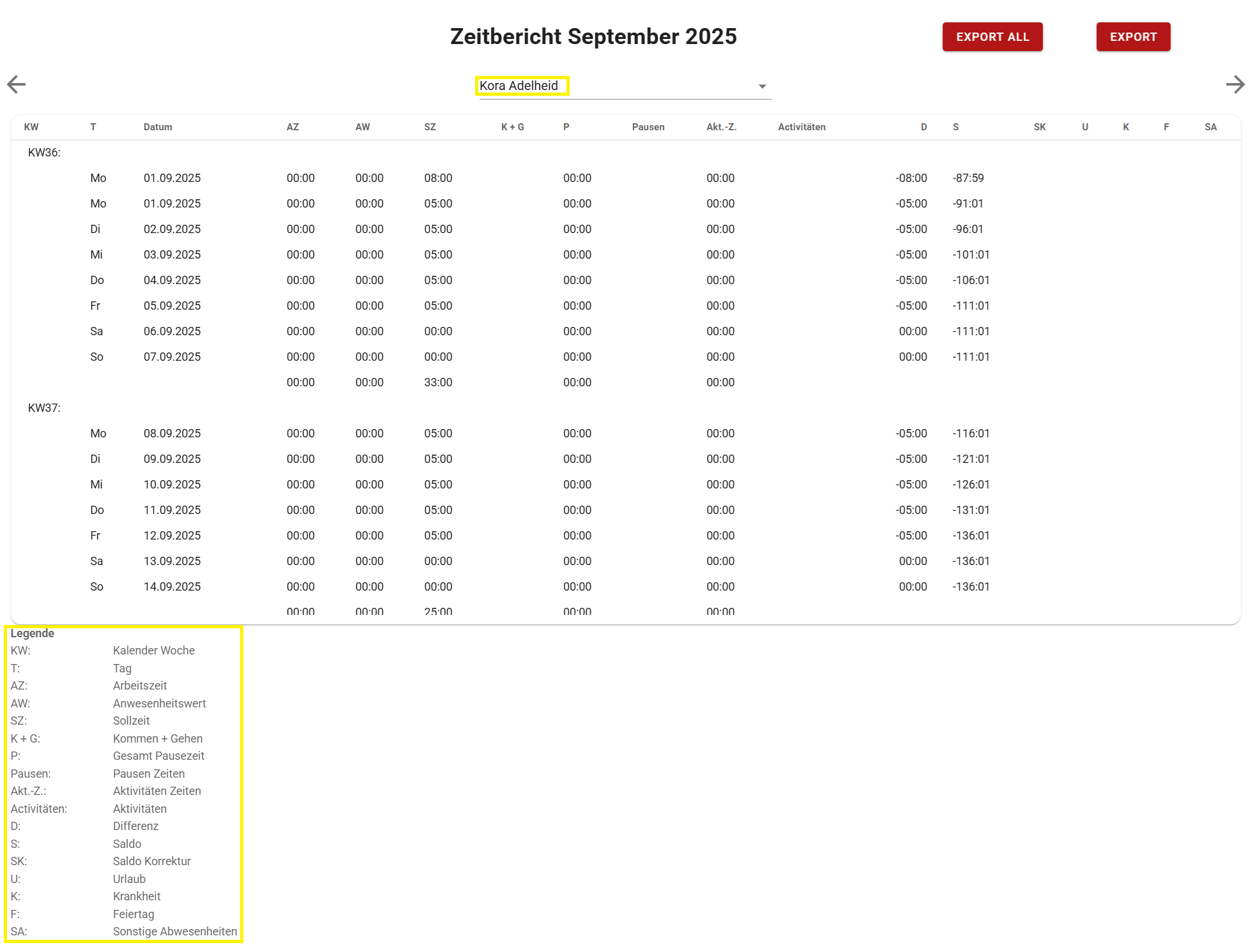This screenshot has height=952, width=1260.
Task: Click the 33:00 weekly Sollzeit total
Action: (438, 382)
